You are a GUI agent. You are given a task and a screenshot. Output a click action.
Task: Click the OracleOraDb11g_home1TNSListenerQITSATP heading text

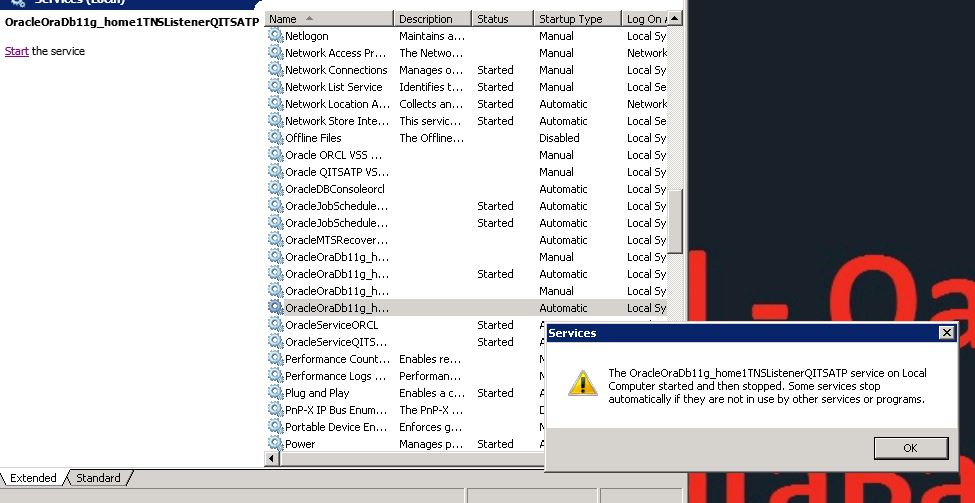point(132,22)
